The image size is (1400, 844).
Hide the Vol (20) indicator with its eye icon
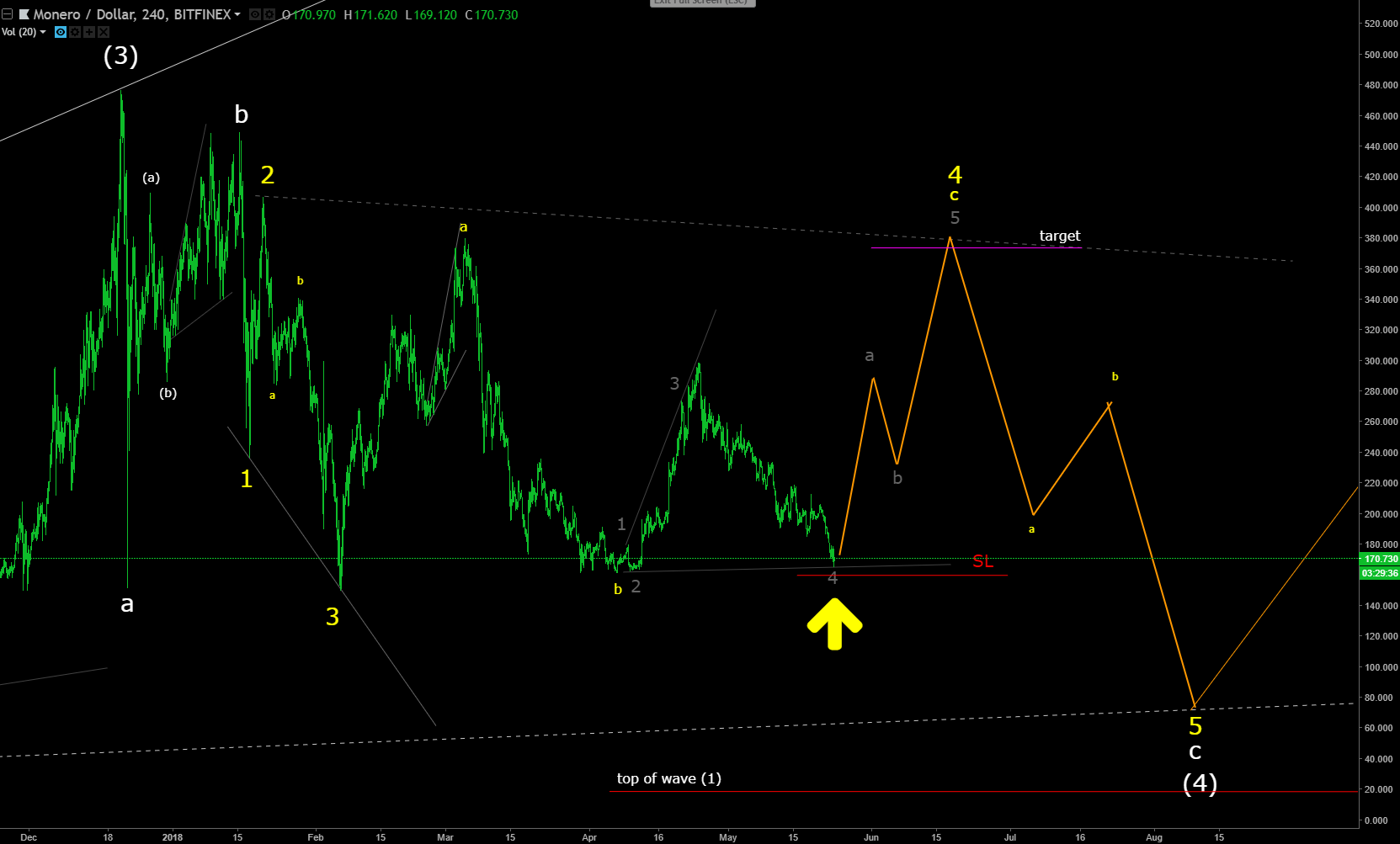pos(61,32)
